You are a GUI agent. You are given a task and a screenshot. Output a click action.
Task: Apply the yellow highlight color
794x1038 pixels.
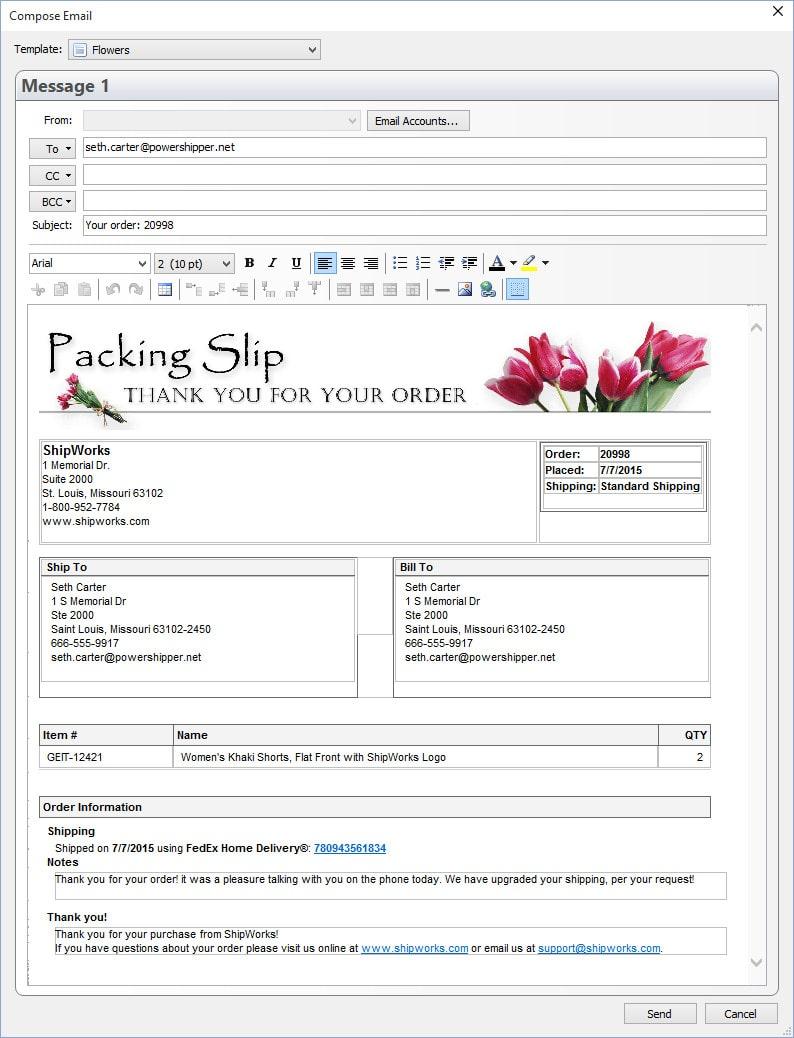[x=529, y=263]
